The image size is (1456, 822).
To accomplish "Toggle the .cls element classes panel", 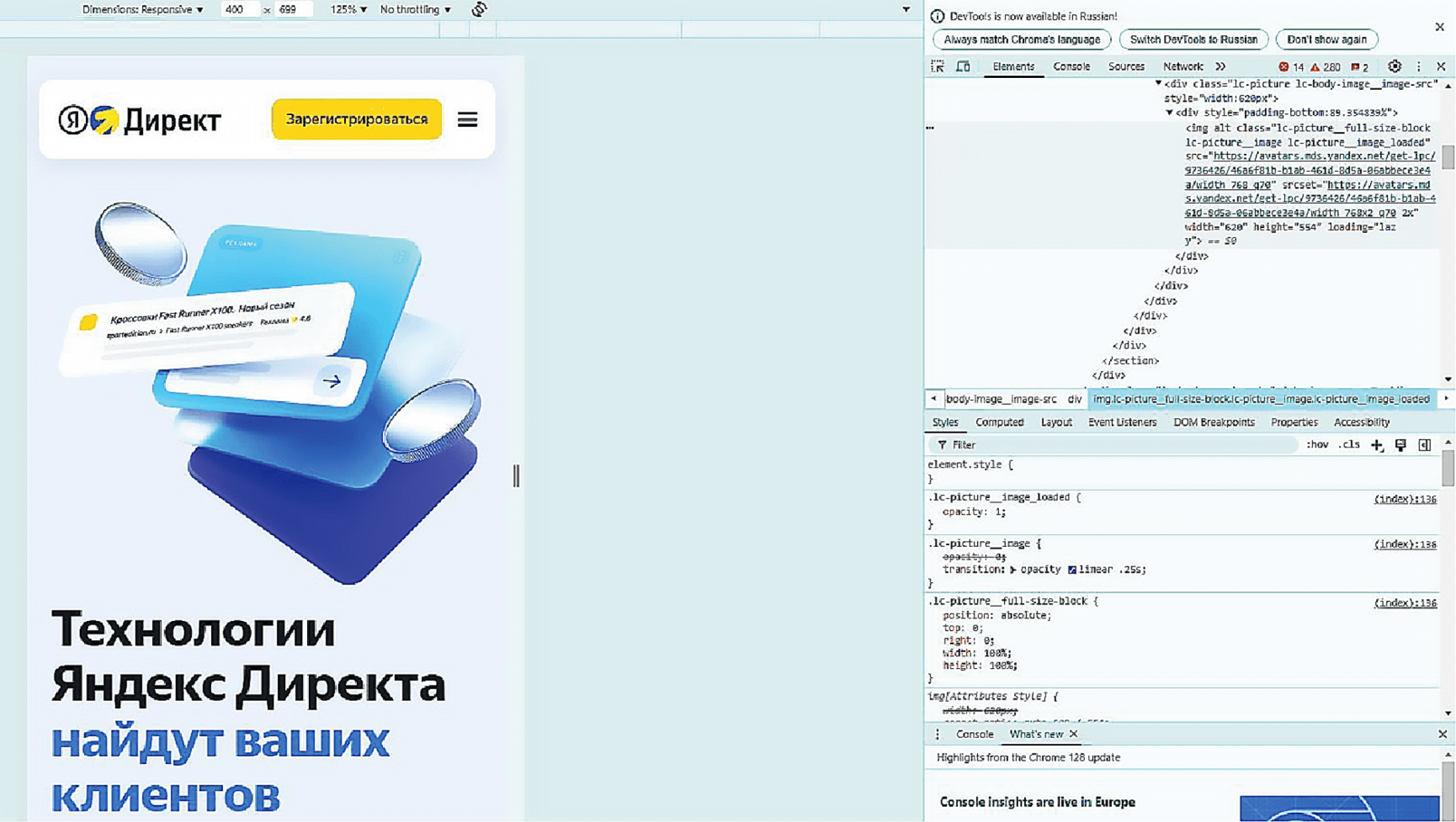I will tap(1349, 445).
